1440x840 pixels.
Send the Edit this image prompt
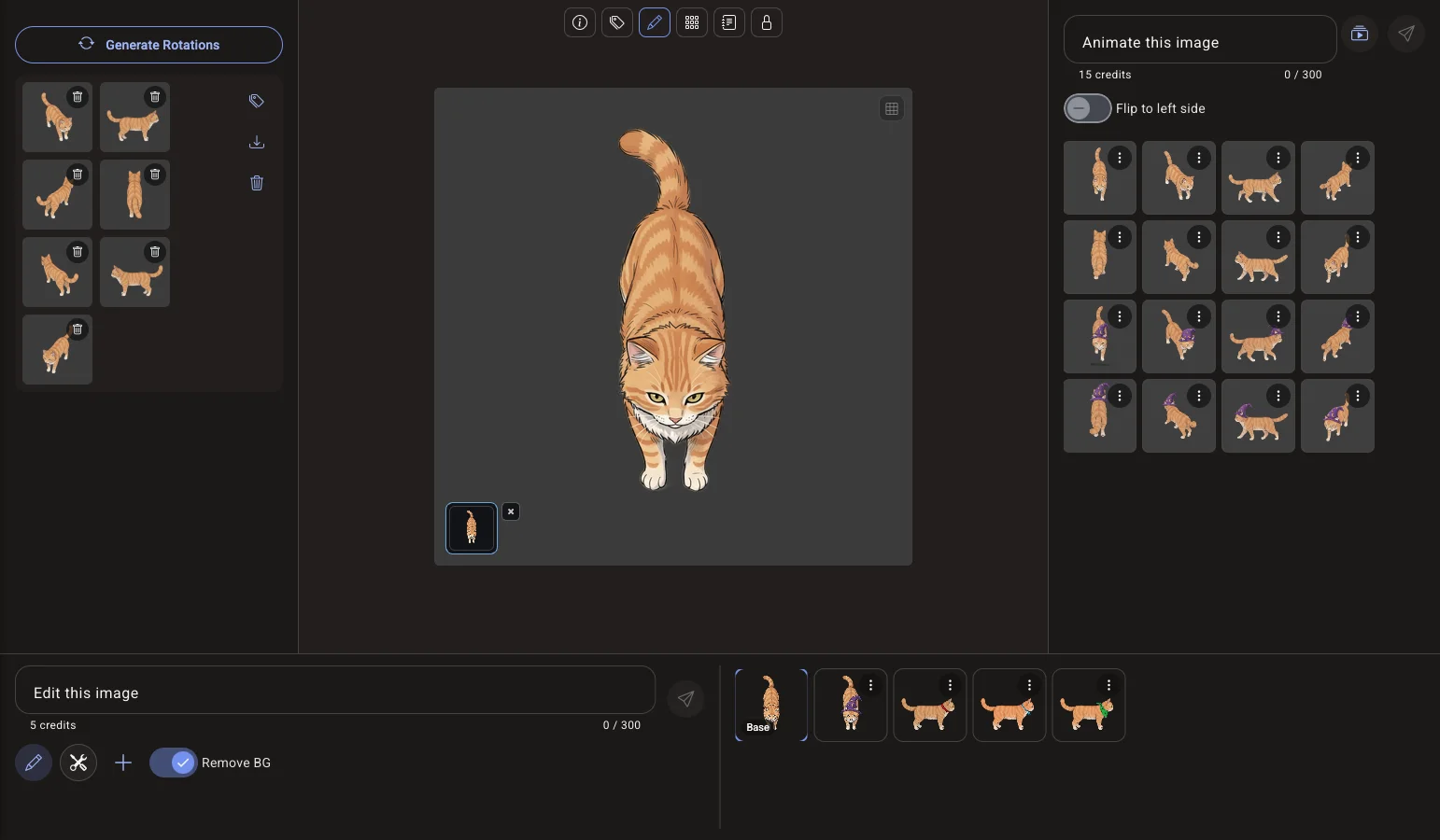coord(686,699)
